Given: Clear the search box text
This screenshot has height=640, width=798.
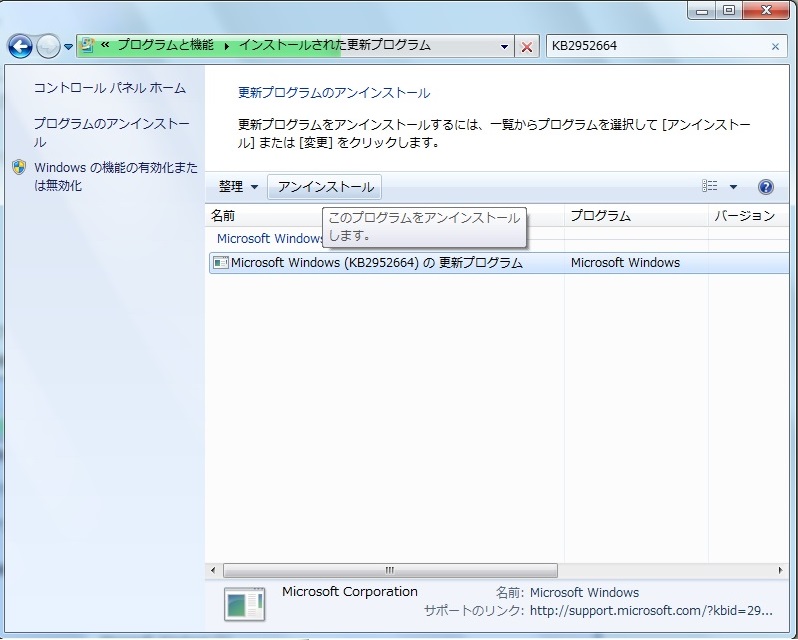Looking at the screenshot, I should click(x=775, y=47).
